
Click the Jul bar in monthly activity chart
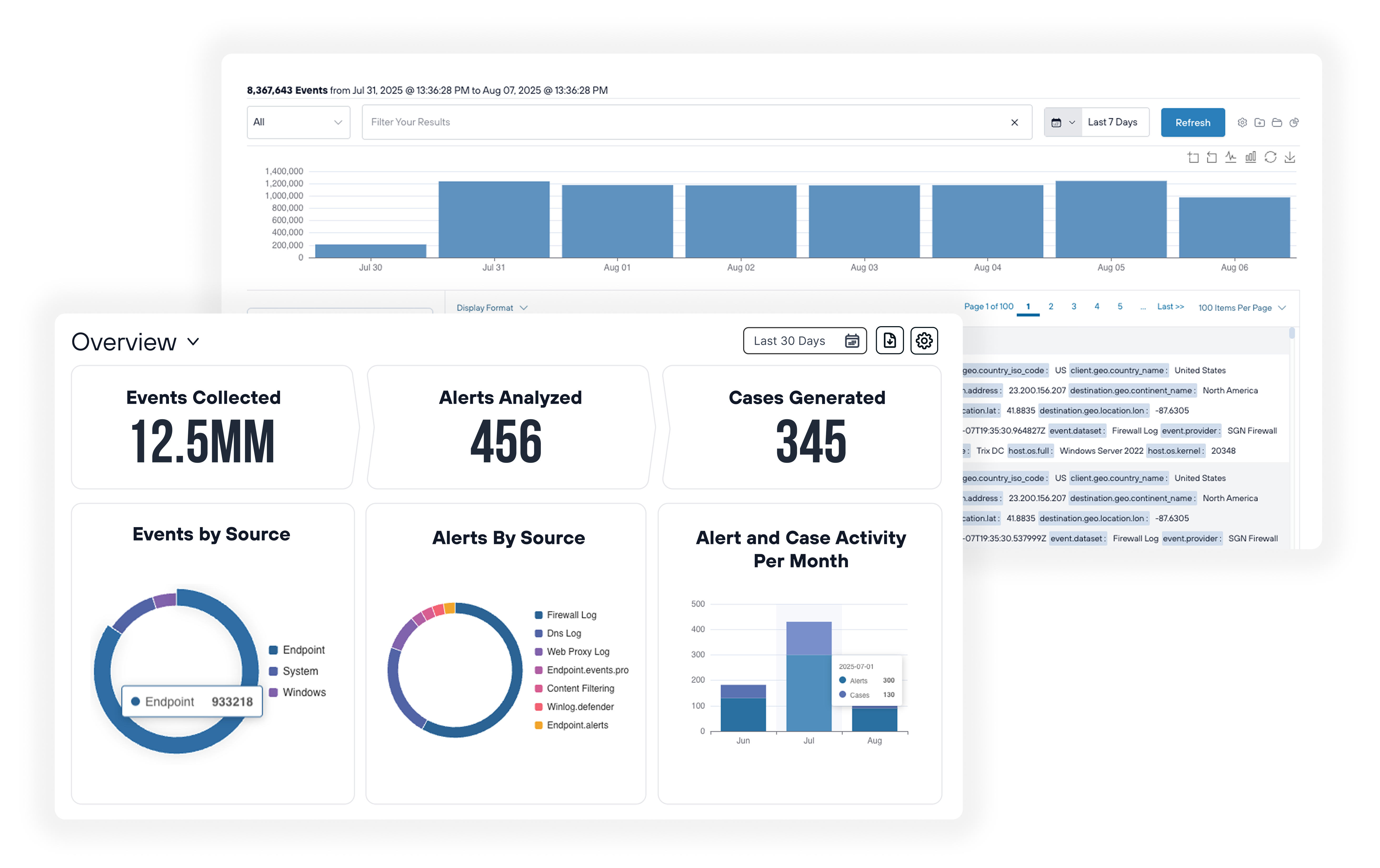pos(808,676)
